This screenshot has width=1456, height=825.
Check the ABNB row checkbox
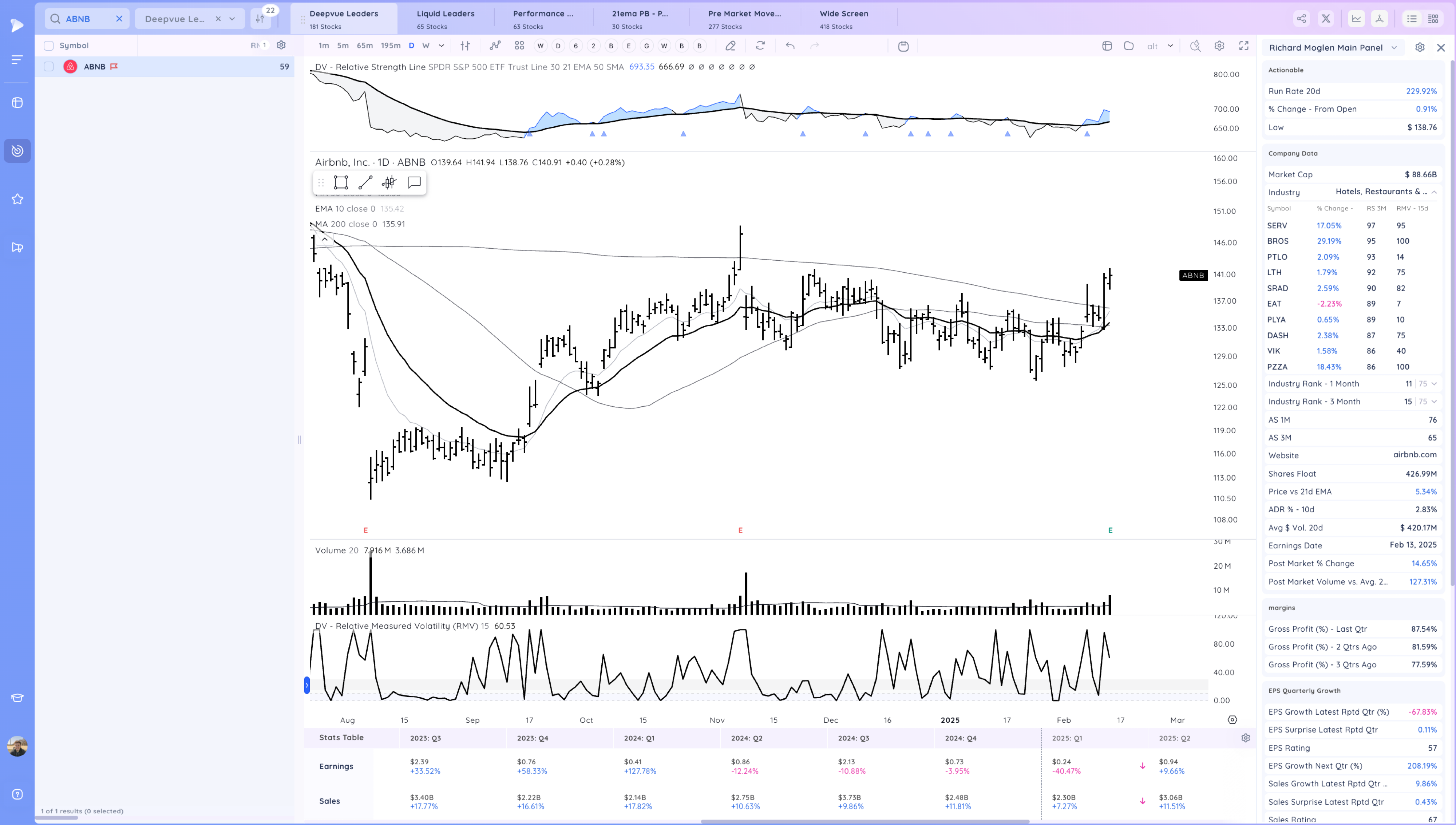click(x=49, y=67)
